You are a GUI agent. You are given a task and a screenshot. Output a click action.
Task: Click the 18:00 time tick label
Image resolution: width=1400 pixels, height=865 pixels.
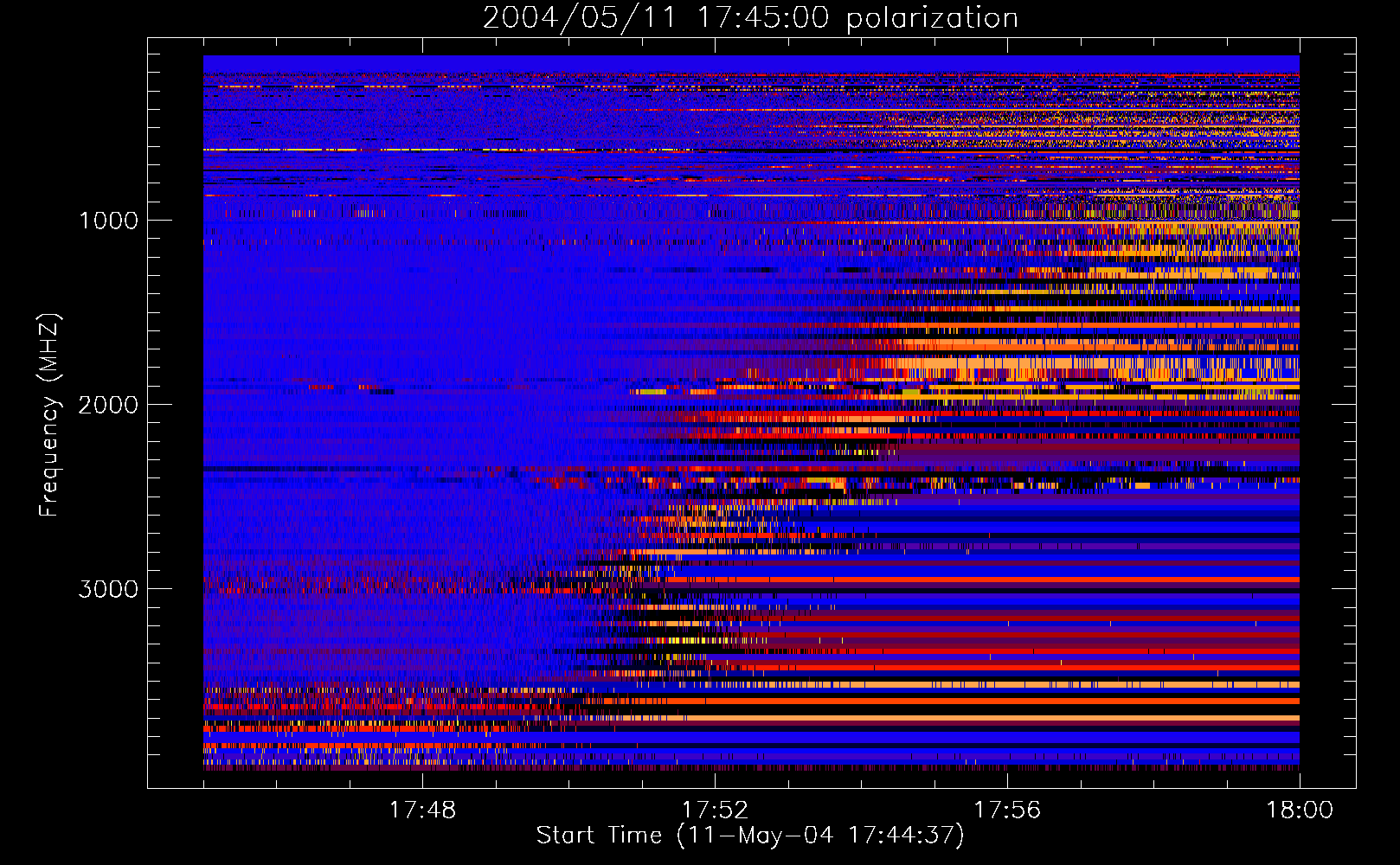pyautogui.click(x=1300, y=811)
